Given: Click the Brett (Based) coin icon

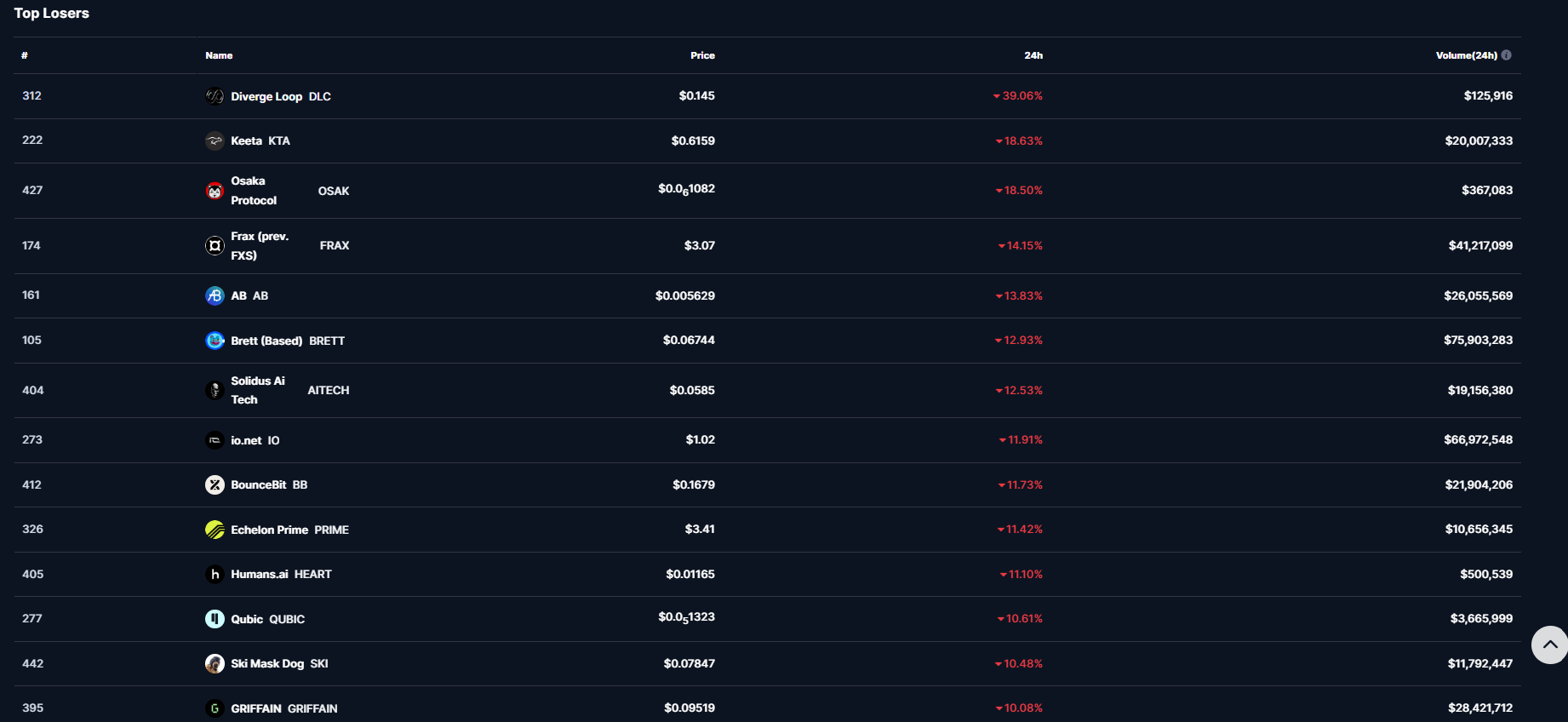Looking at the screenshot, I should (x=215, y=341).
